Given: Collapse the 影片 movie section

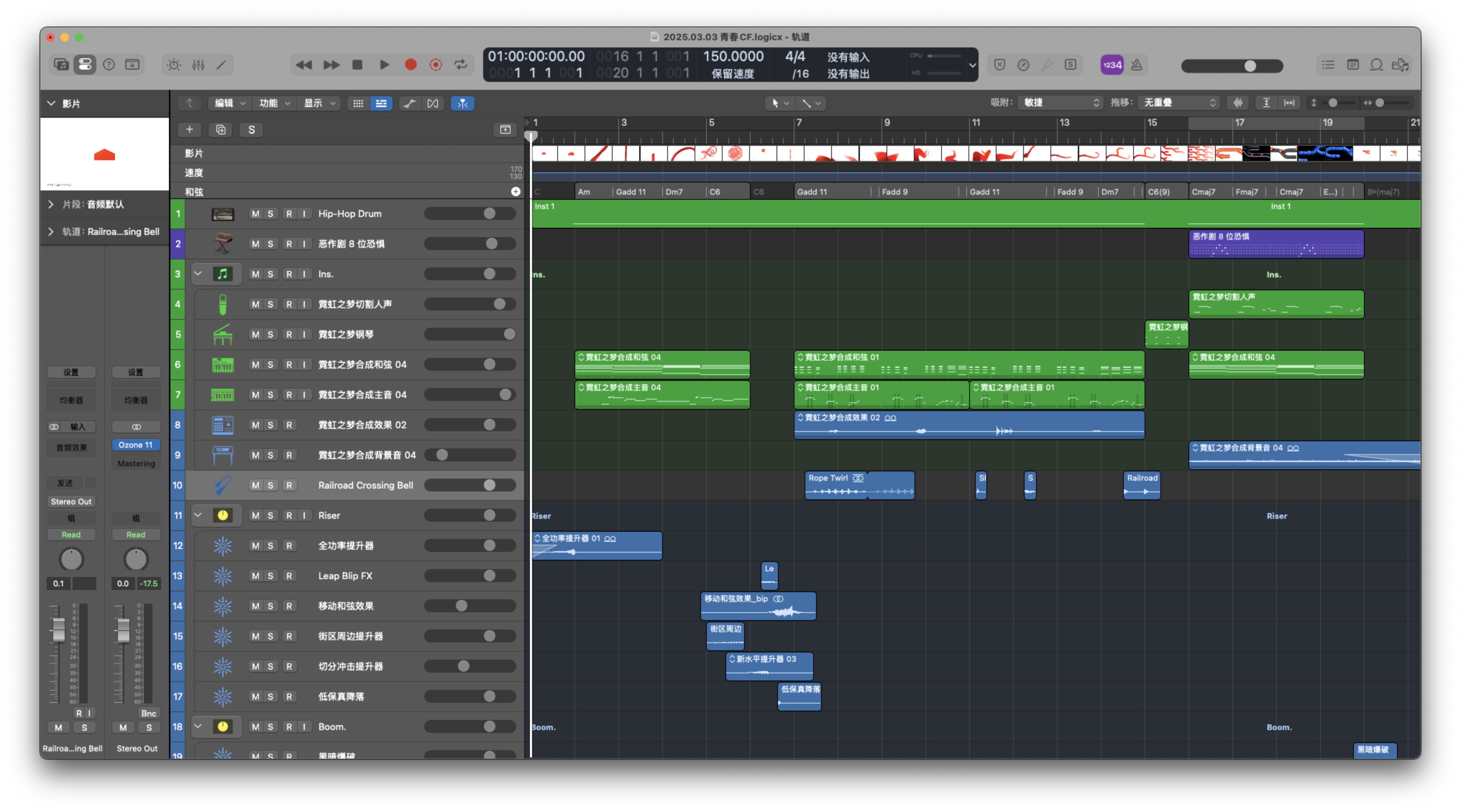Looking at the screenshot, I should pyautogui.click(x=52, y=103).
